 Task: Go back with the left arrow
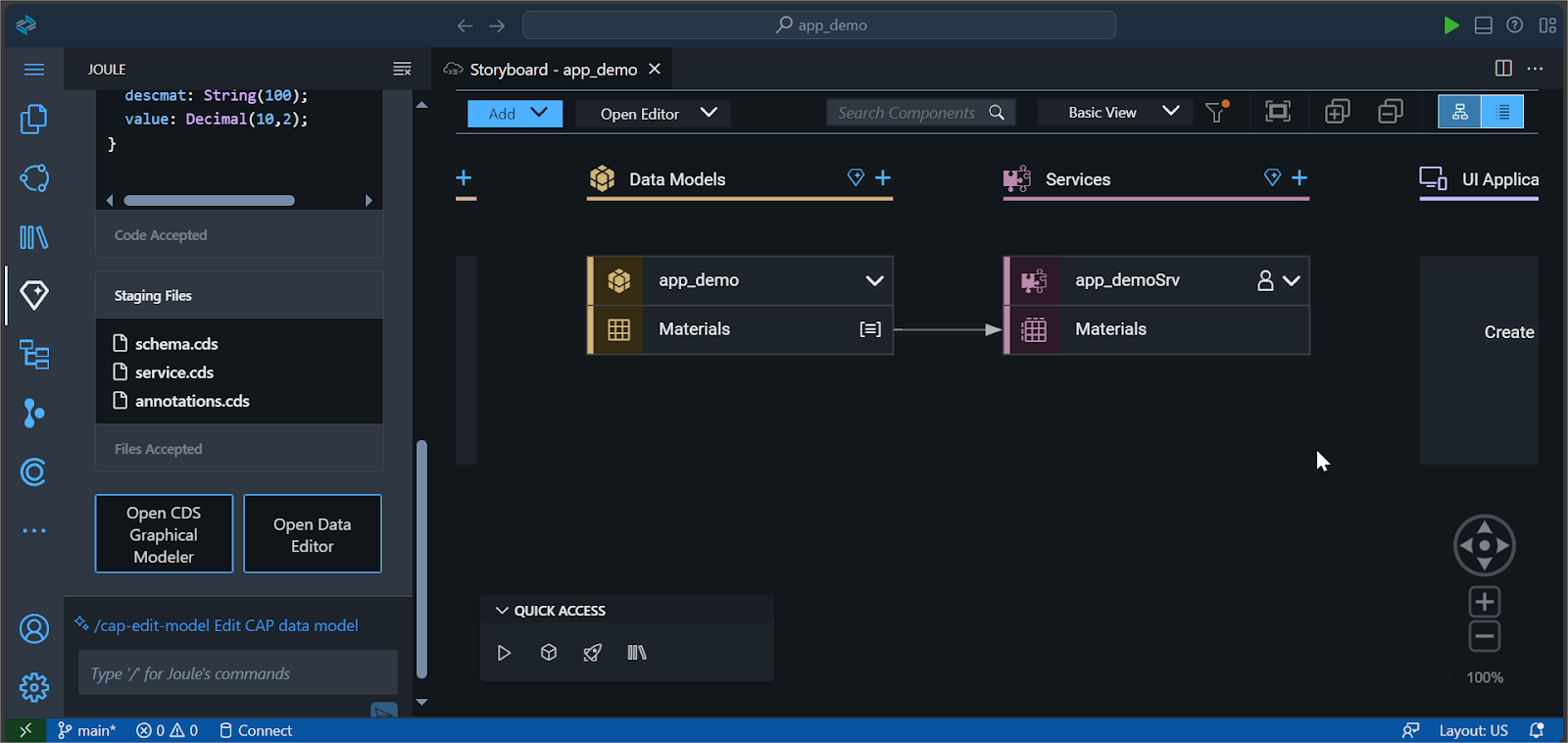coord(465,25)
